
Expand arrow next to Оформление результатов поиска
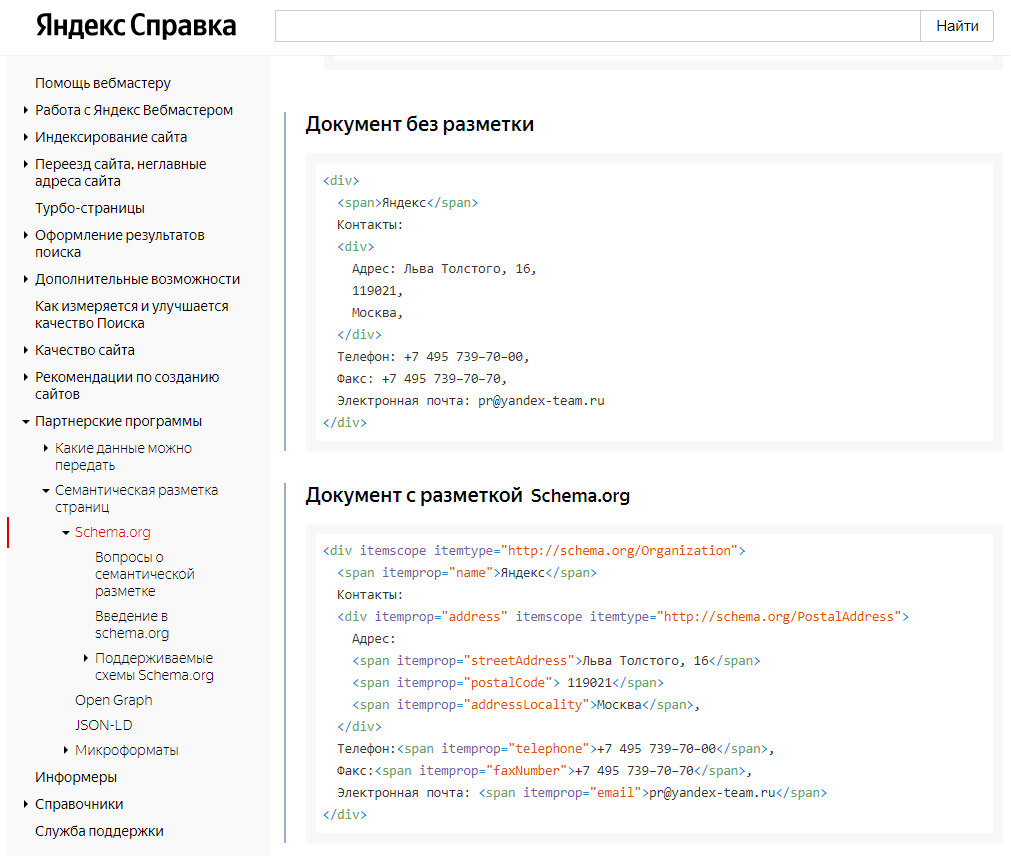[25, 235]
